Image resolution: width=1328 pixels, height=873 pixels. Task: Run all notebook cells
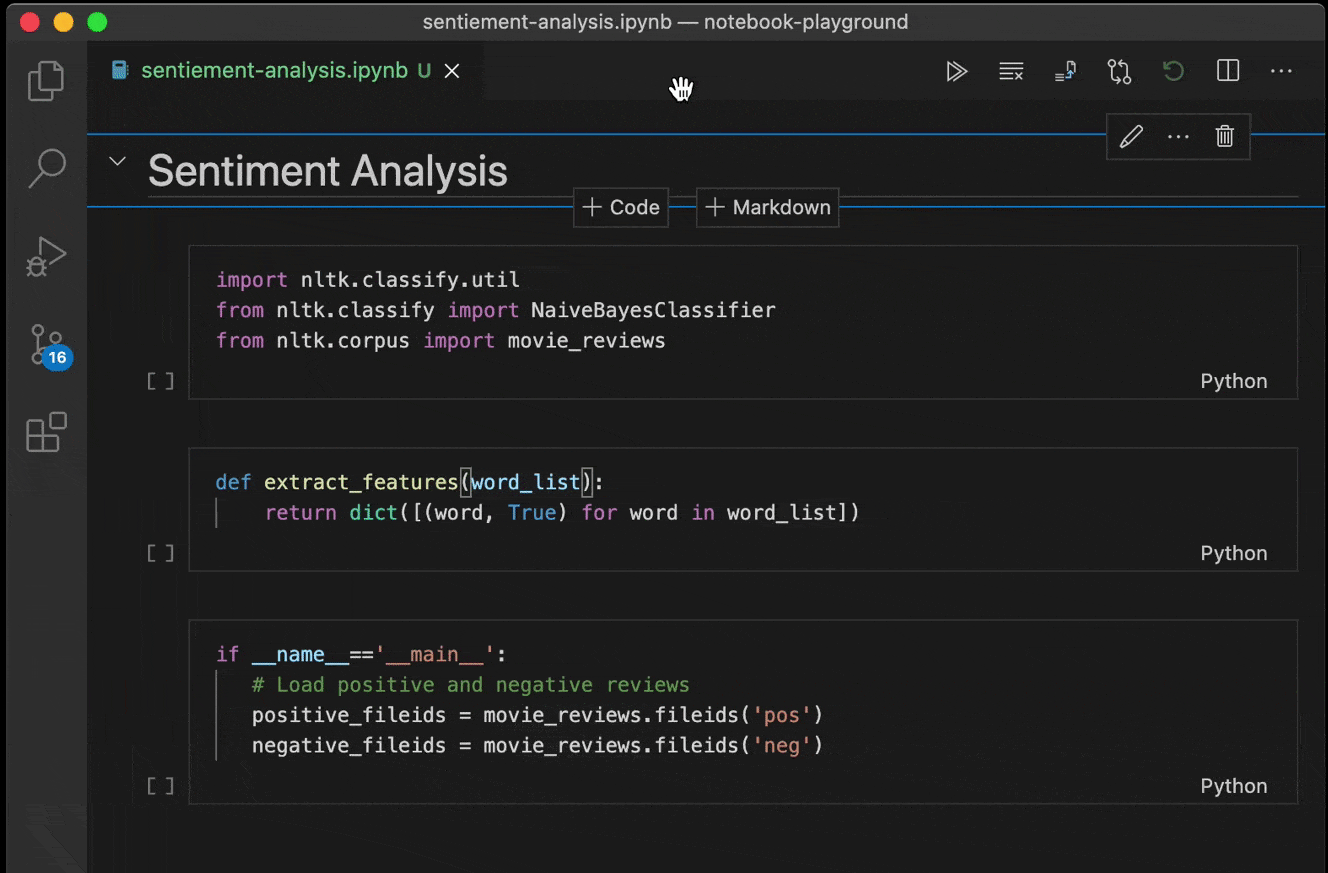coord(957,71)
